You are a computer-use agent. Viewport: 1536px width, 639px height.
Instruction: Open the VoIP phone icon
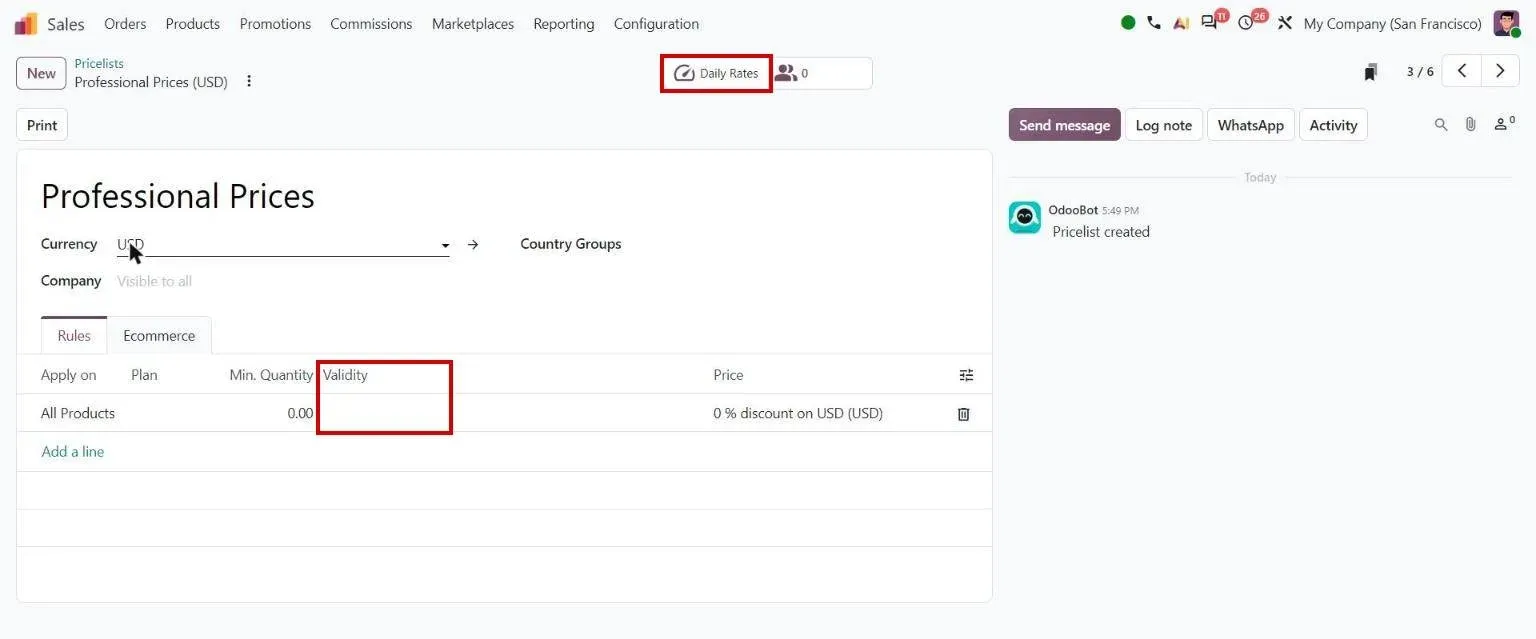1154,23
